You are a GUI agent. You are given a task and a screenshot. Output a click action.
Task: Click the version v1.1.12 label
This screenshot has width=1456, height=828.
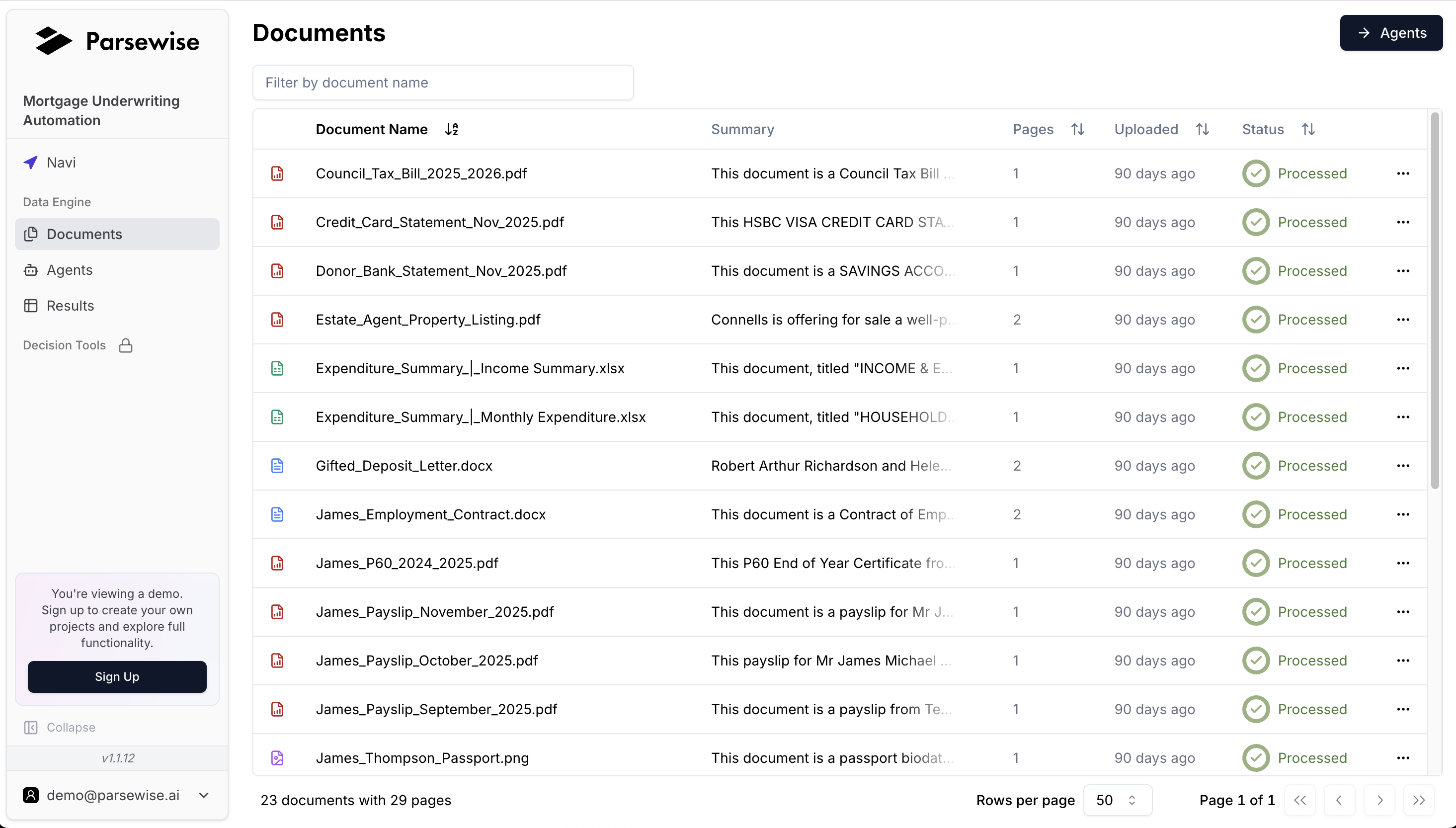click(x=118, y=758)
